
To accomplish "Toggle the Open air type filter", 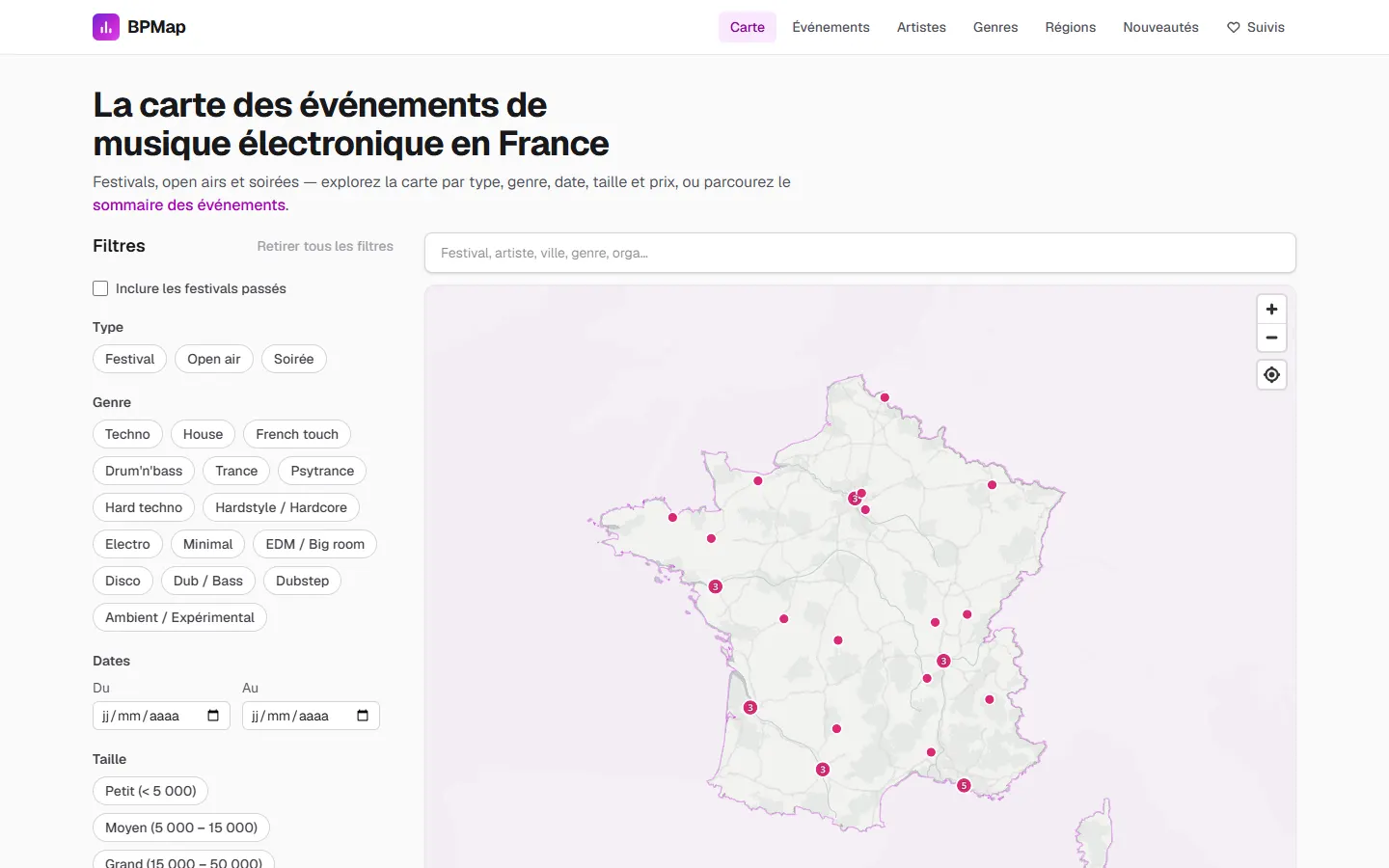I will tap(214, 359).
